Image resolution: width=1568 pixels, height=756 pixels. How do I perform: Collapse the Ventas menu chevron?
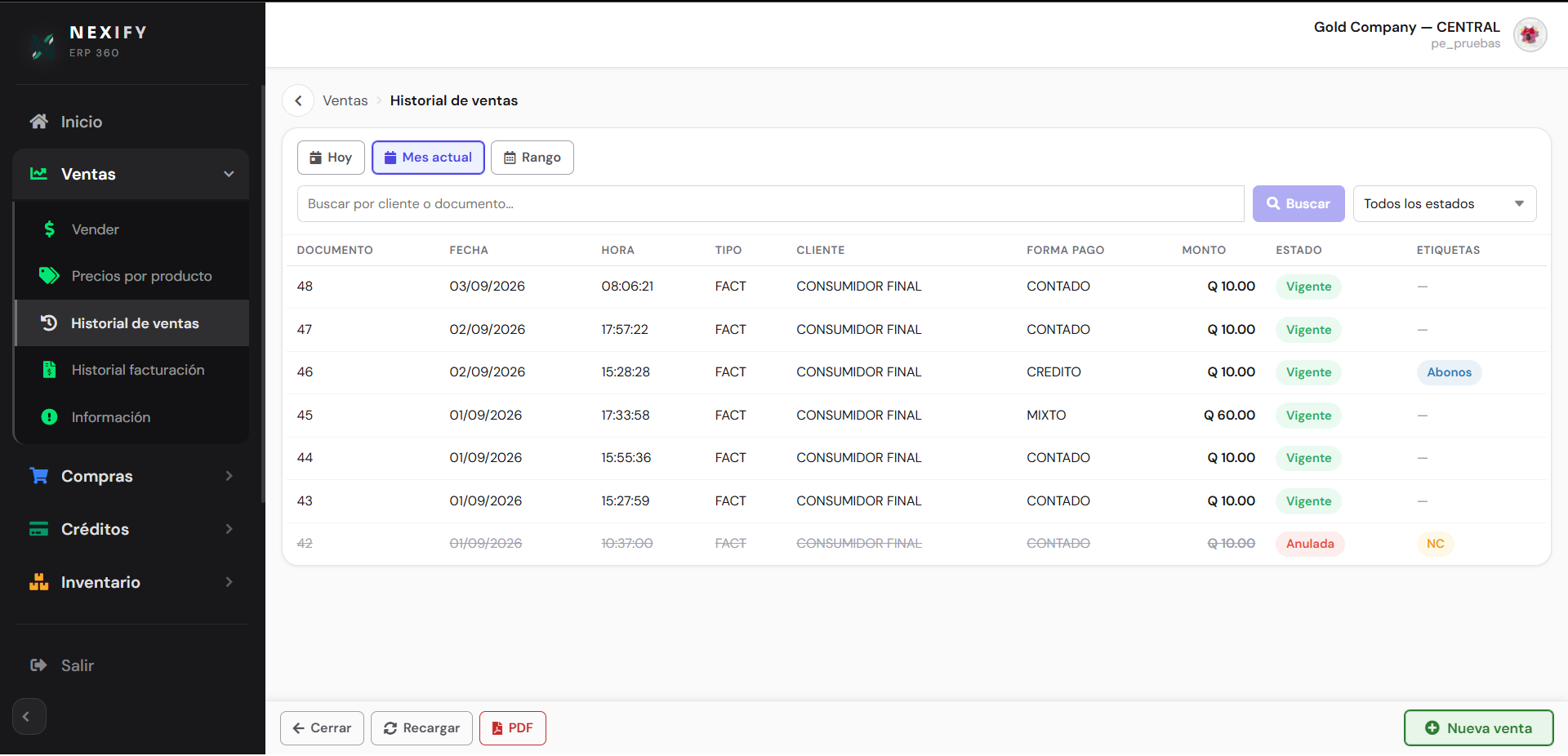point(229,174)
